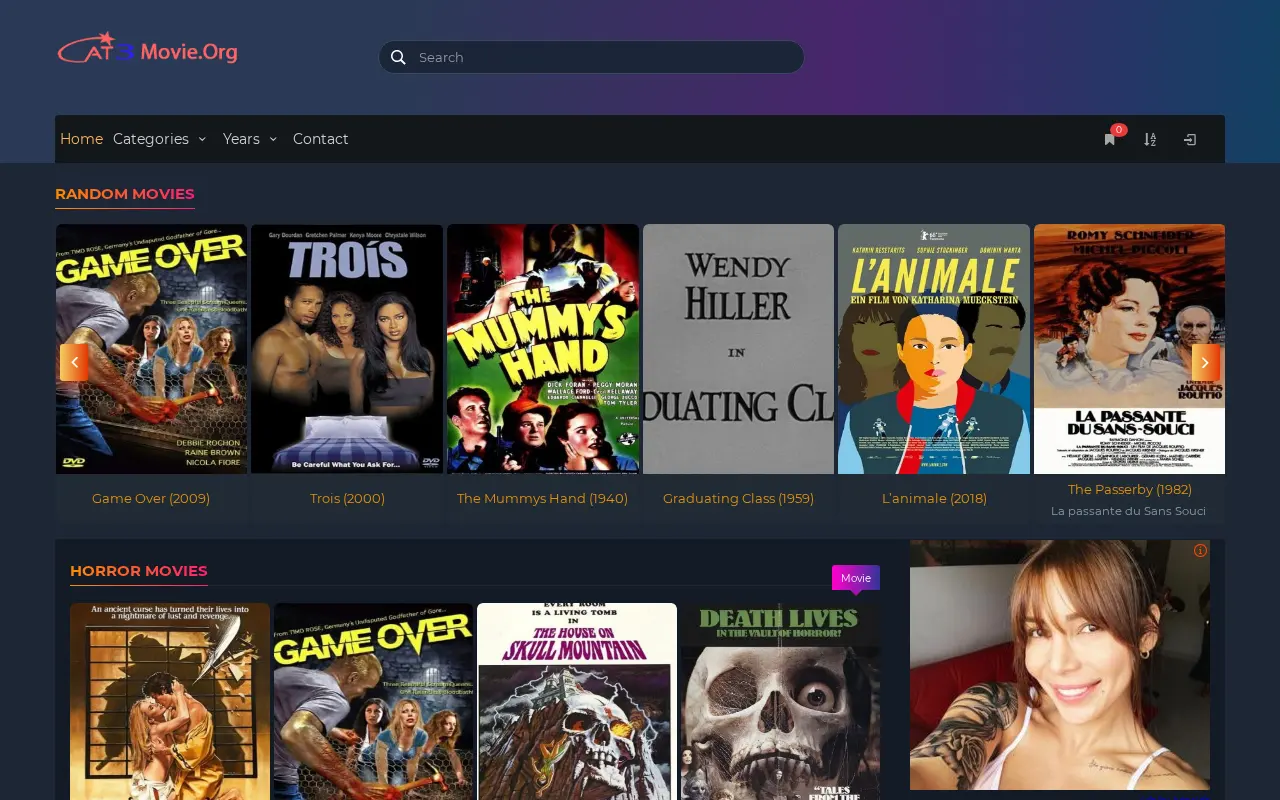The width and height of the screenshot is (1280, 800).
Task: Click the Trois movie poster
Action: pos(347,349)
